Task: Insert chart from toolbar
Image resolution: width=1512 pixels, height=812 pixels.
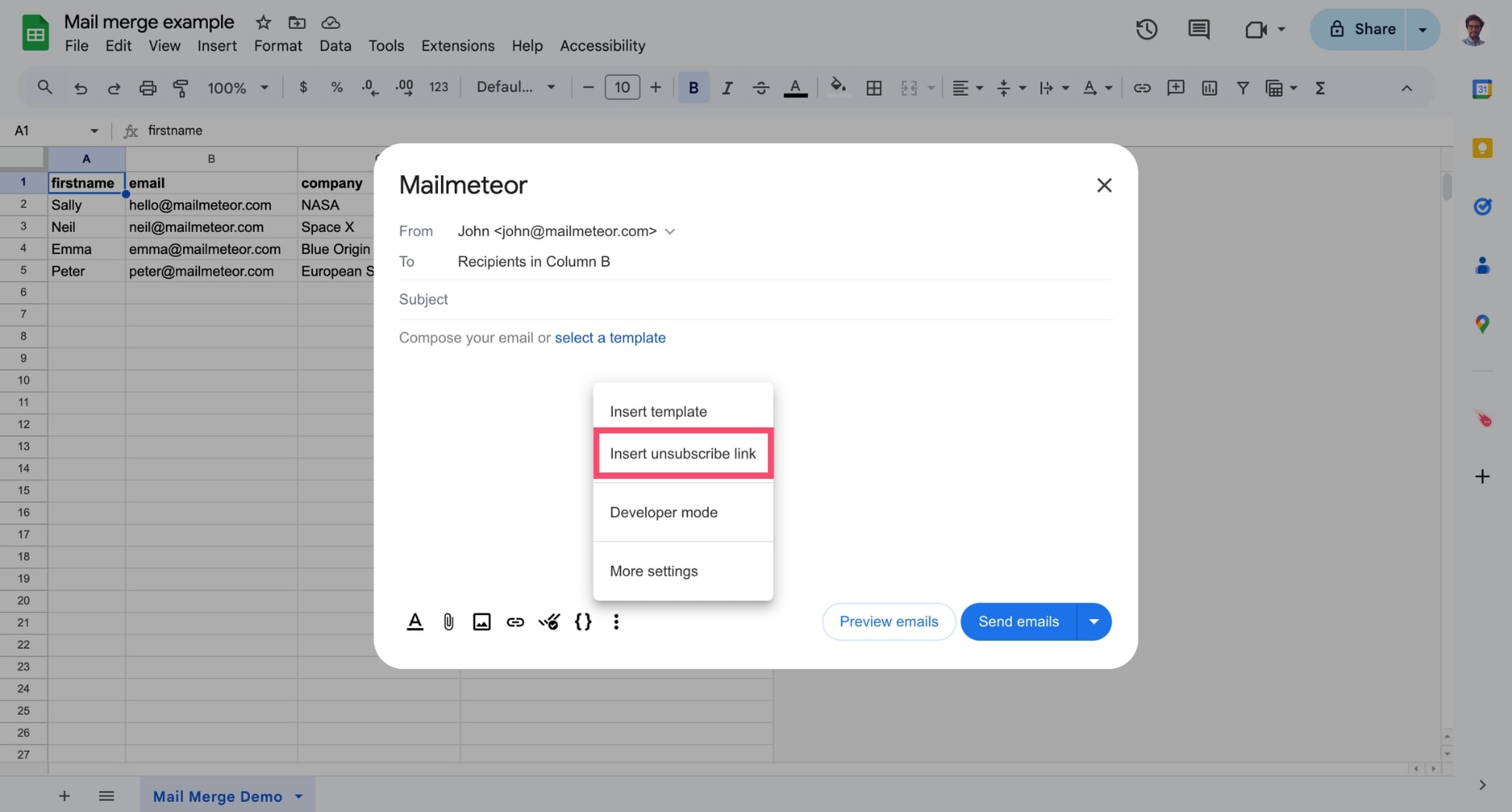Action: (1209, 88)
